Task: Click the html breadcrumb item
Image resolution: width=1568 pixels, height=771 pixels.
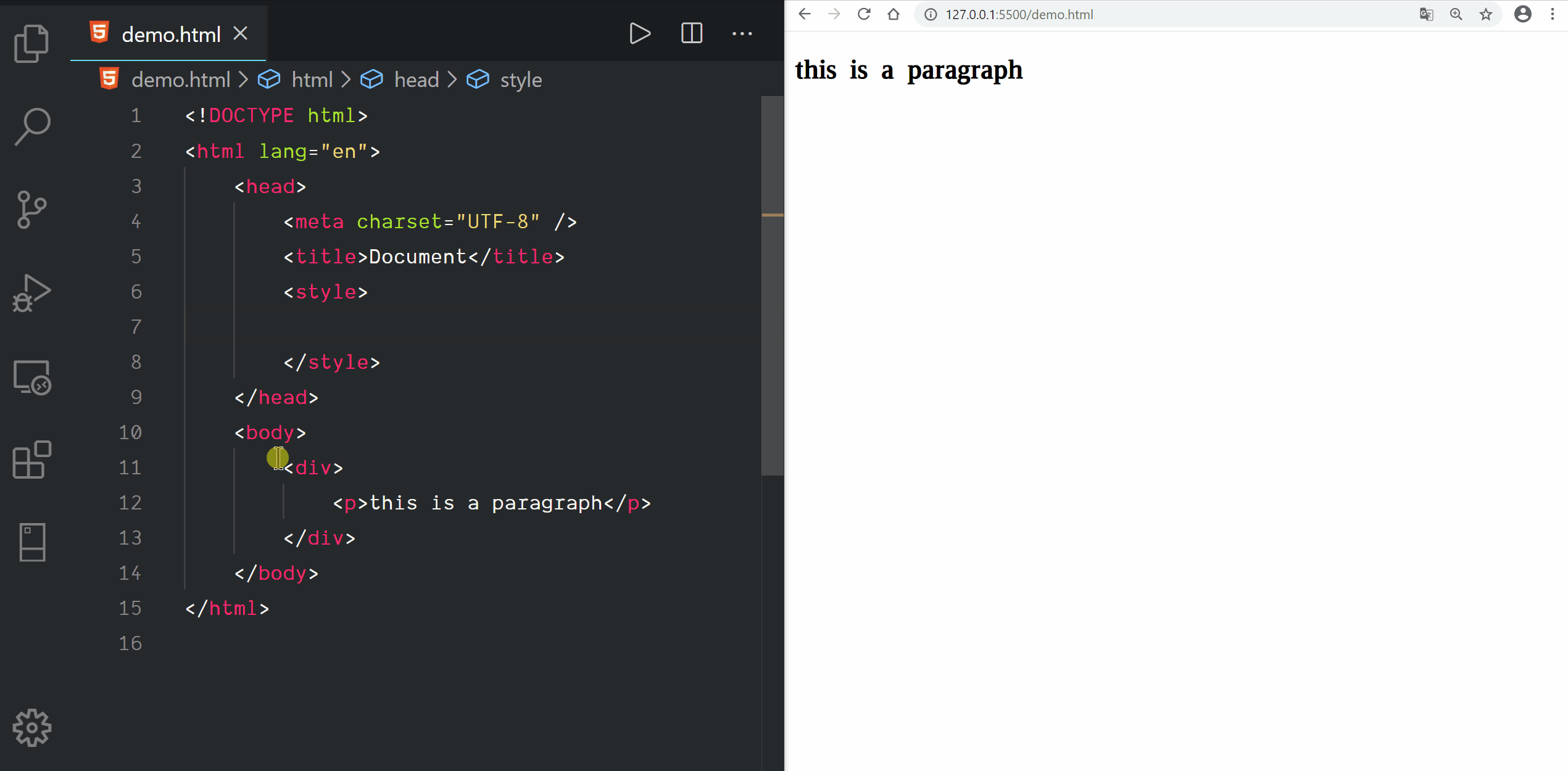Action: point(312,80)
